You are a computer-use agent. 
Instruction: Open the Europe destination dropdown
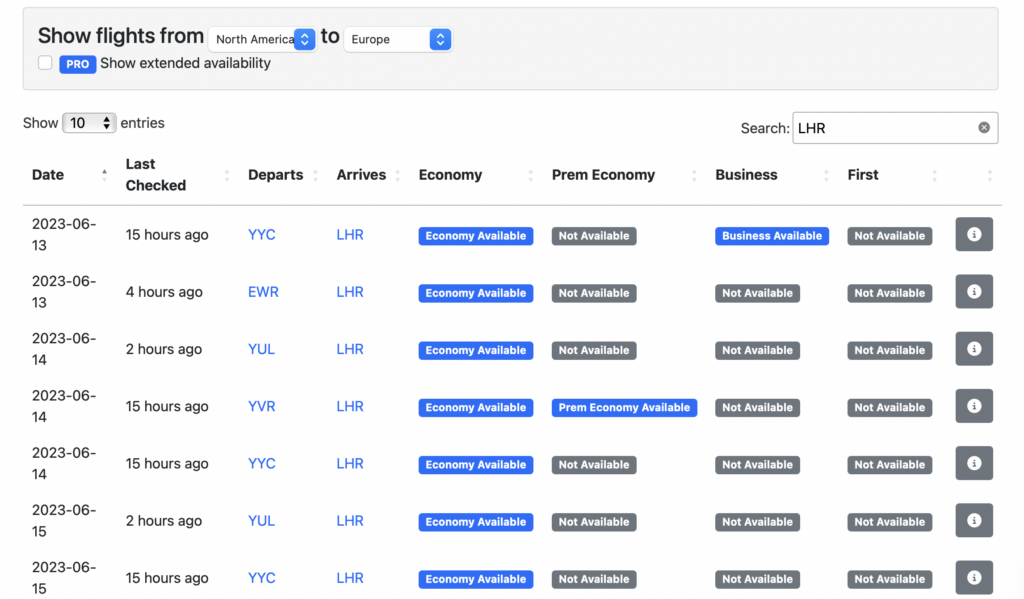[x=397, y=39]
